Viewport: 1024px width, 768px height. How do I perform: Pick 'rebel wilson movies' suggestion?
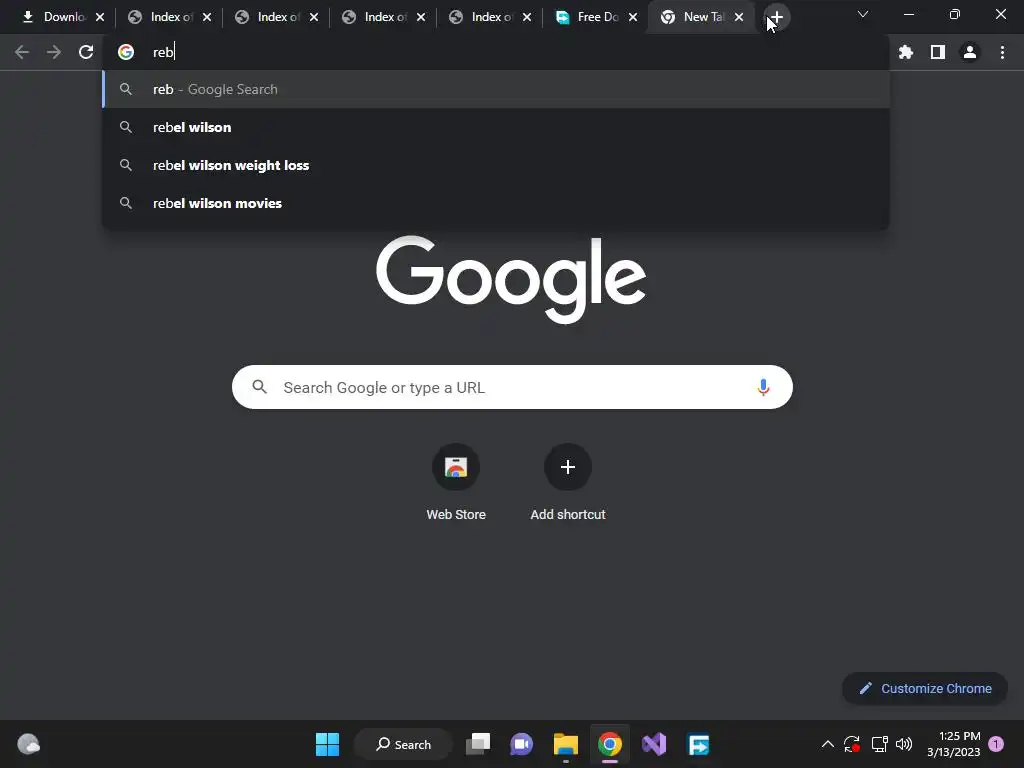point(496,203)
